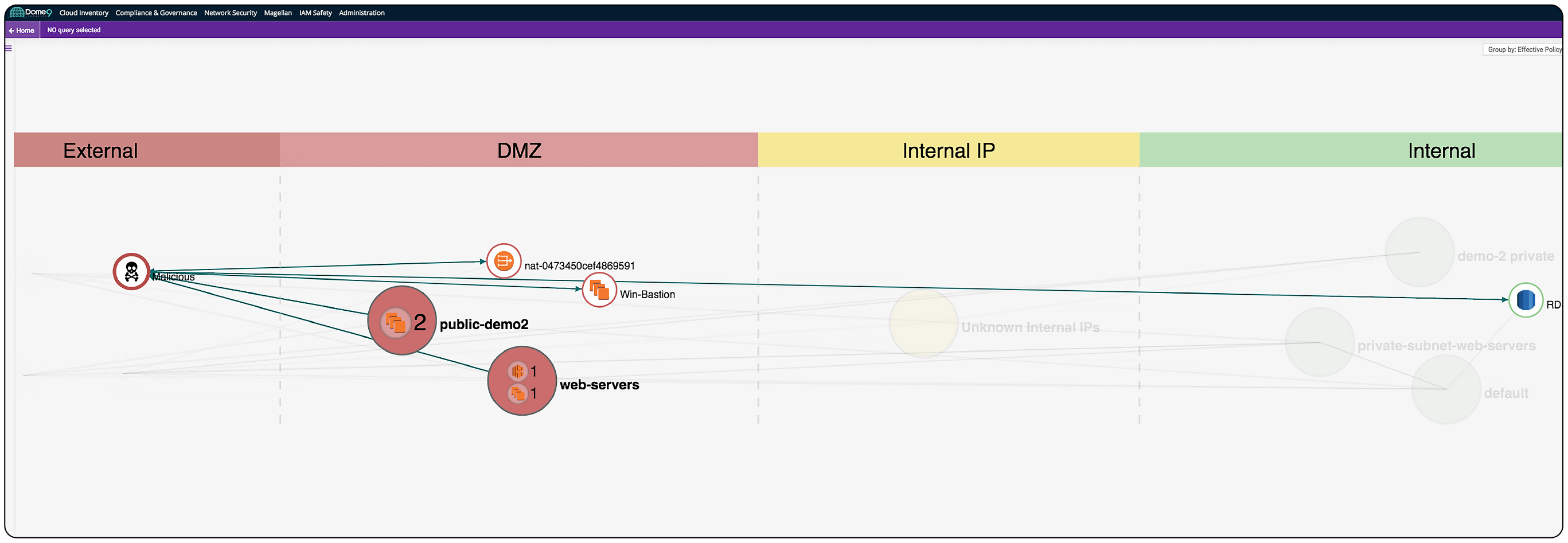The width and height of the screenshot is (1568, 543).
Task: Select the Internal zone header
Action: pyautogui.click(x=1351, y=150)
